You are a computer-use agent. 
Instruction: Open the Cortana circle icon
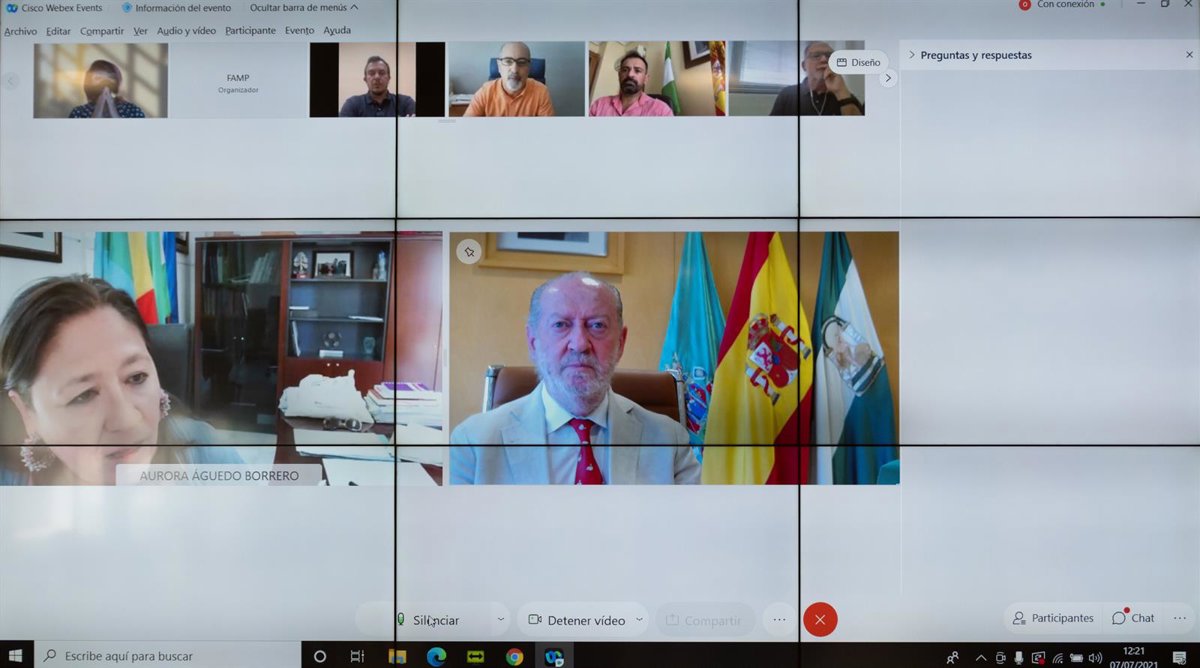[320, 657]
